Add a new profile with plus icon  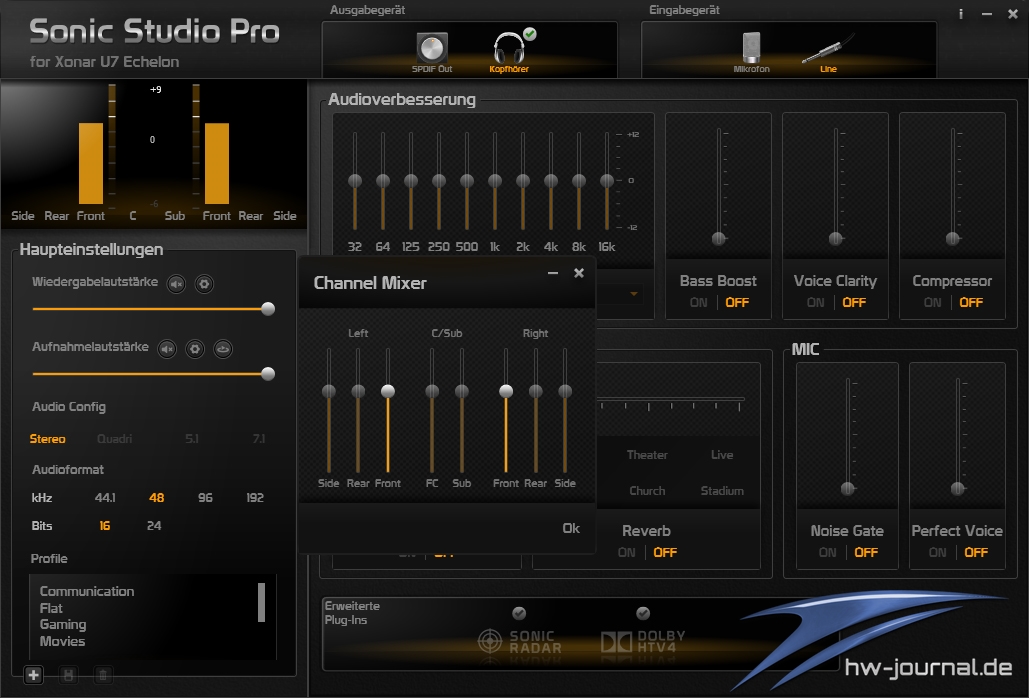tap(34, 675)
